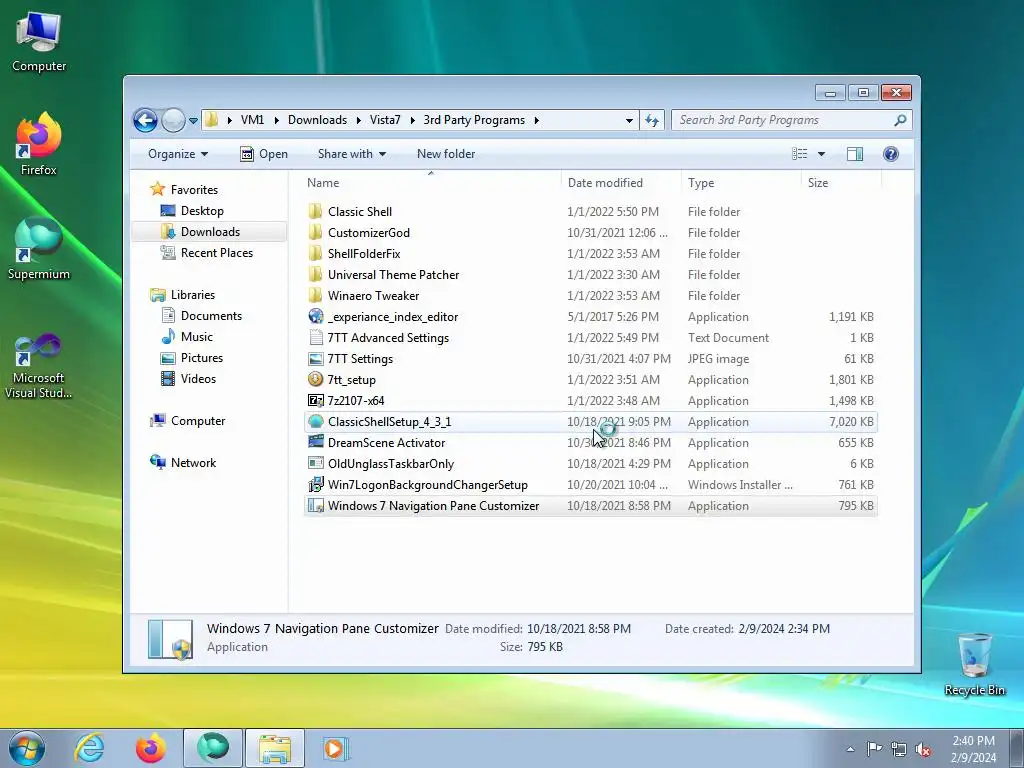1024x768 pixels.
Task: Click the Open toolbar button
Action: pos(264,154)
